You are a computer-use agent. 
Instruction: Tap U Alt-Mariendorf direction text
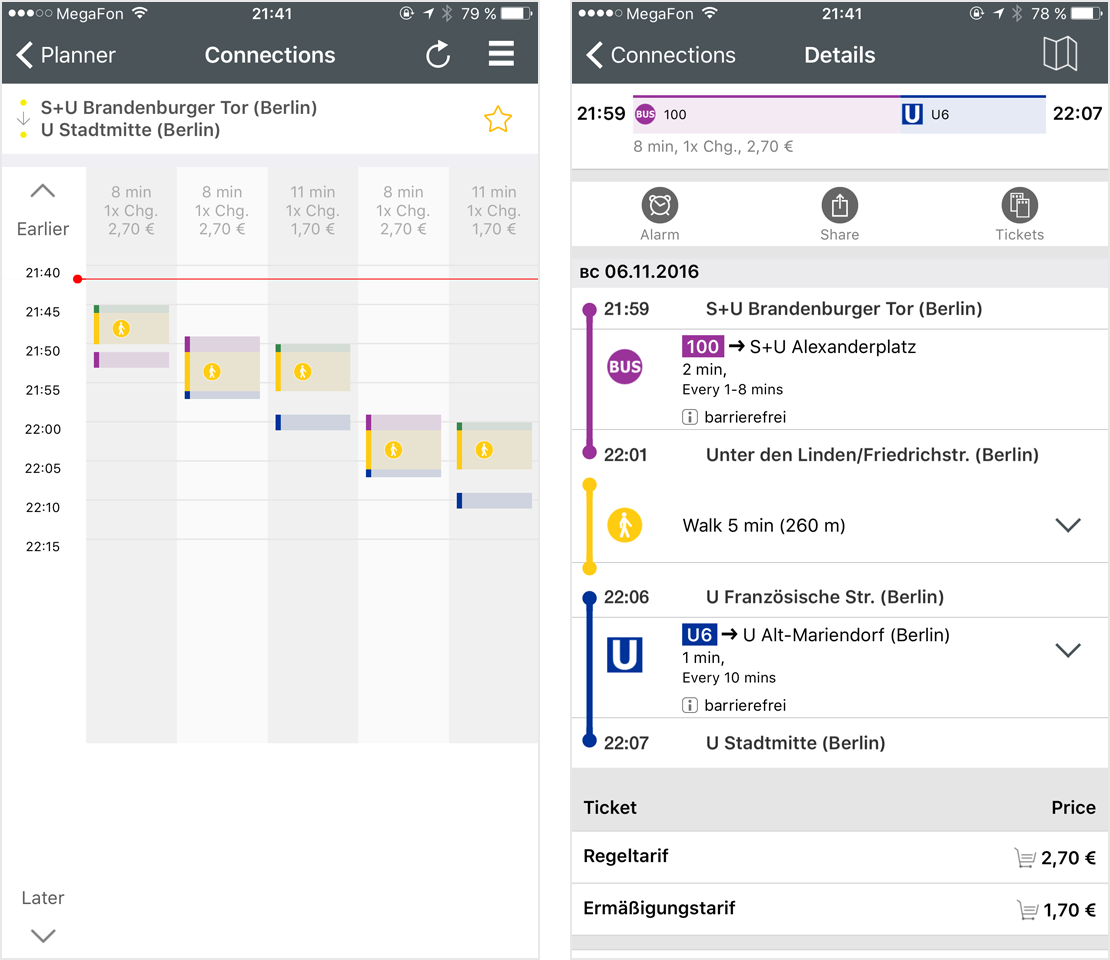coord(846,634)
